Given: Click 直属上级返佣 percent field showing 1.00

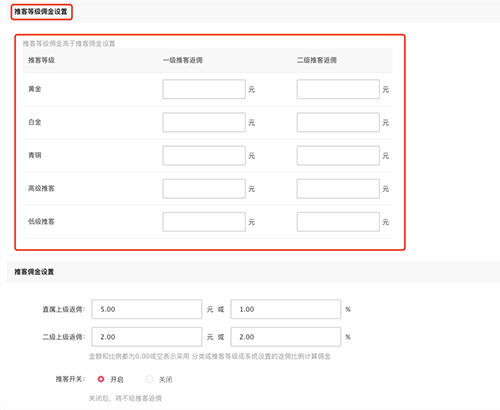Looking at the screenshot, I should point(286,309).
